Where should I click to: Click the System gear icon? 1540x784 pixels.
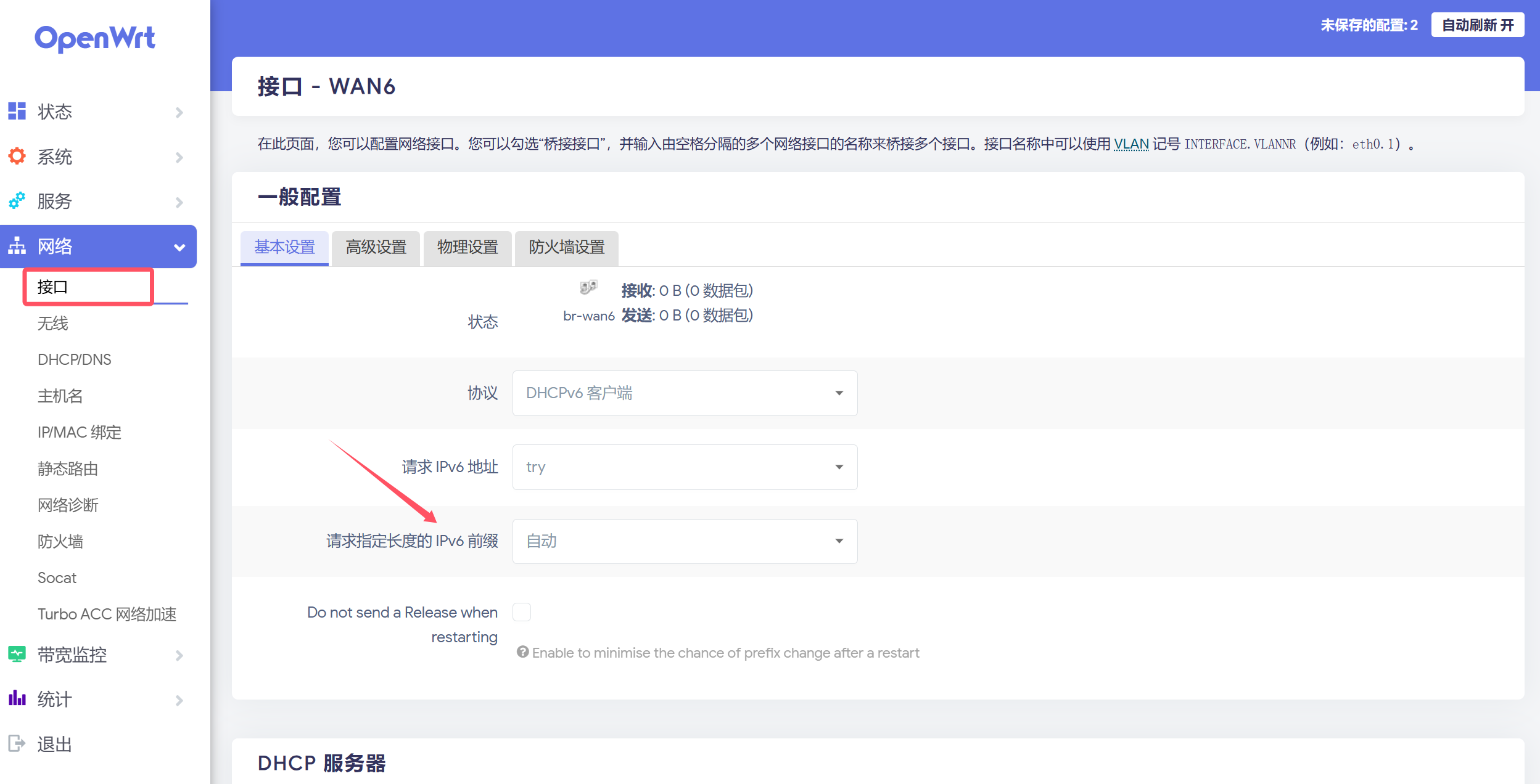click(x=17, y=156)
